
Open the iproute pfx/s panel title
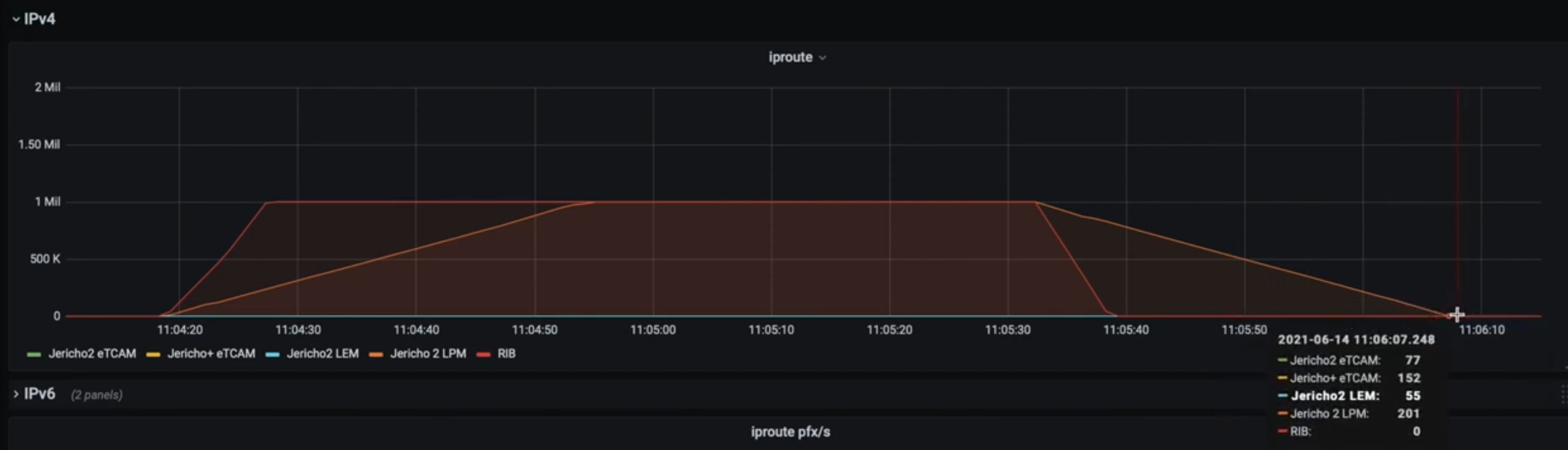coord(790,432)
